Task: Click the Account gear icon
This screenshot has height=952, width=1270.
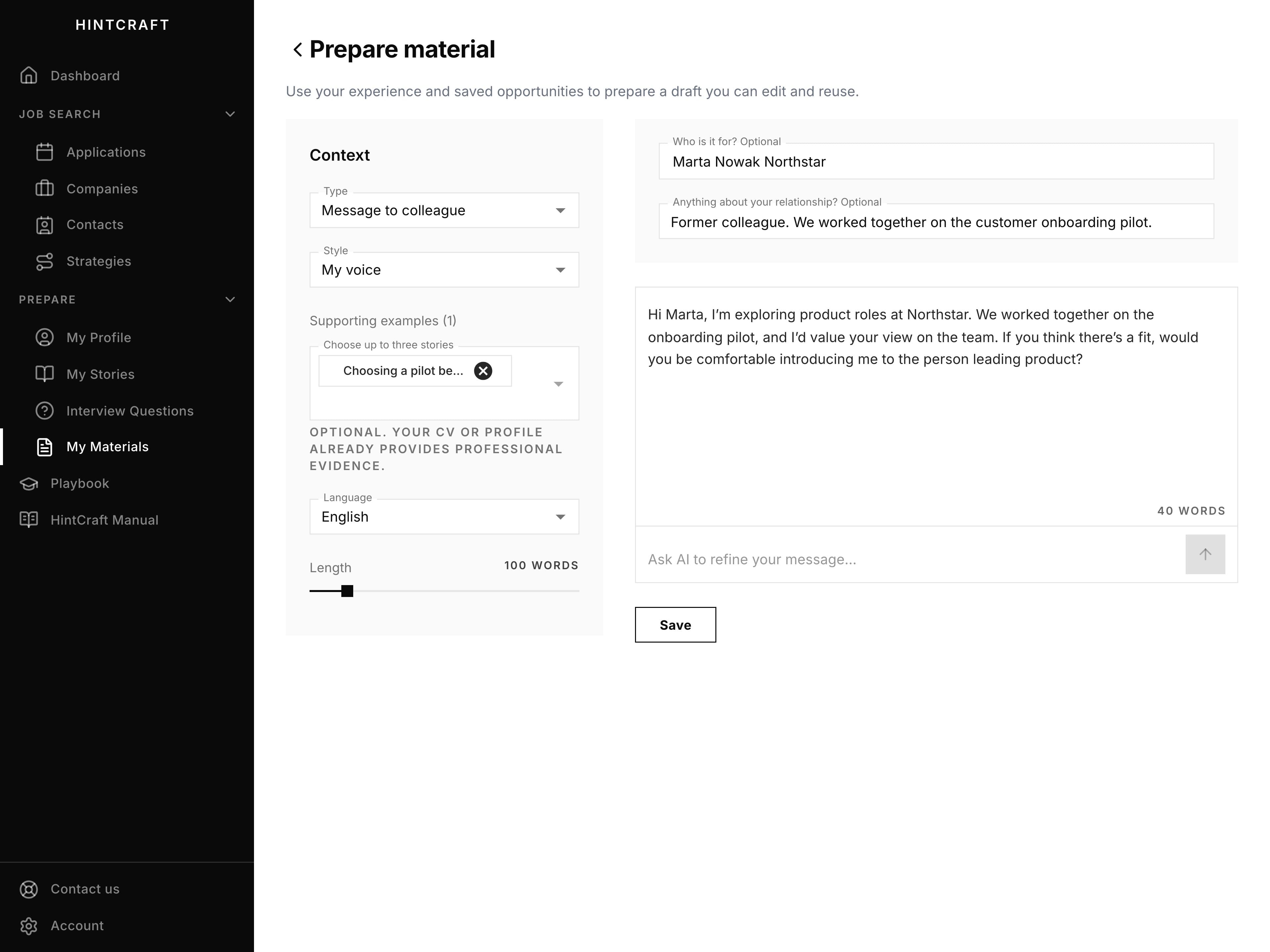Action: pos(29,926)
